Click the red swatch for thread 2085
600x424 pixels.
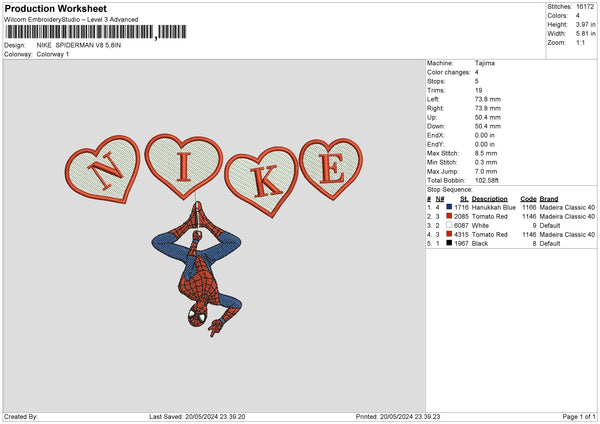[x=449, y=216]
